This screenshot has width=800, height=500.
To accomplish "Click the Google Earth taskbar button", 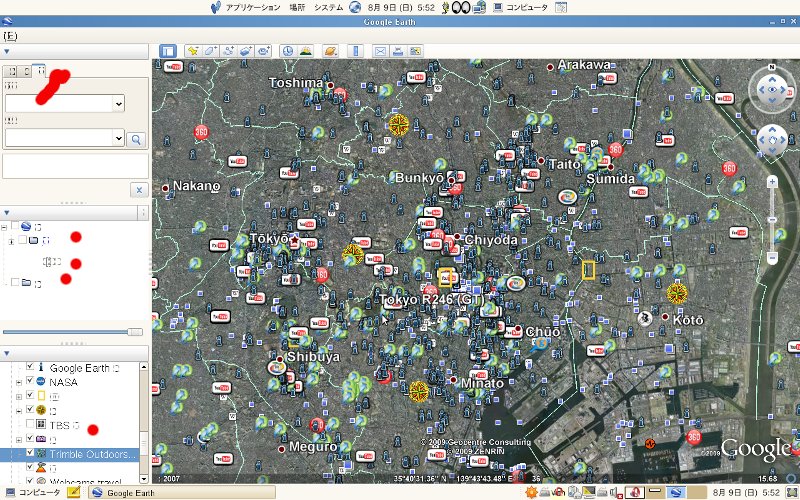I will (x=182, y=492).
